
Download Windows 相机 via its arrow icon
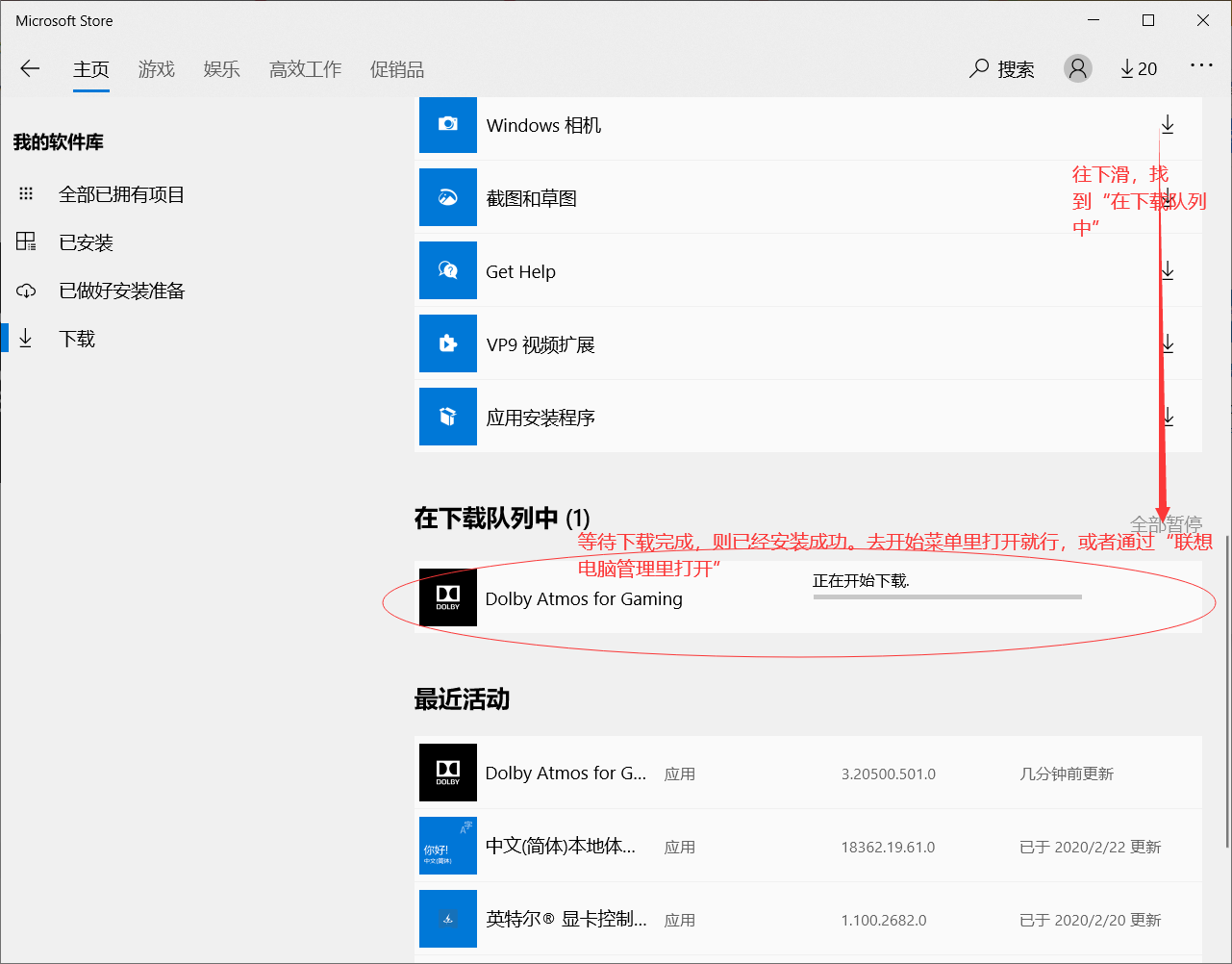[1168, 125]
